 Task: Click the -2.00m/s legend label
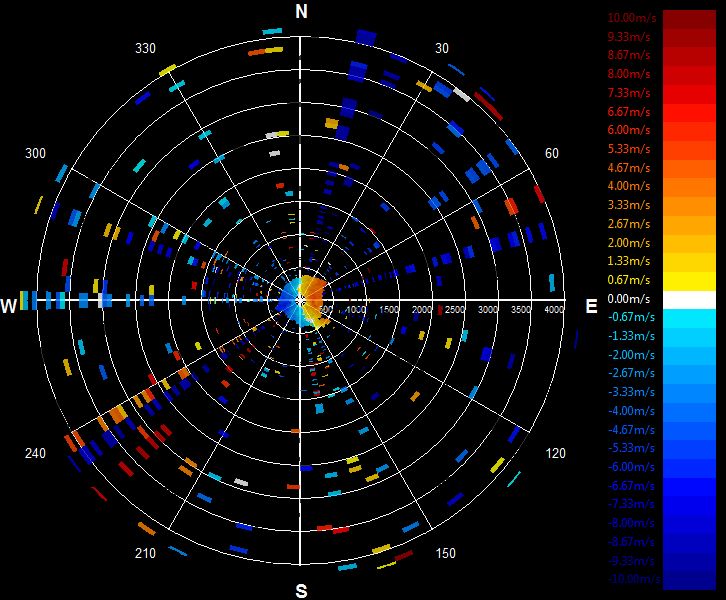(x=631, y=355)
